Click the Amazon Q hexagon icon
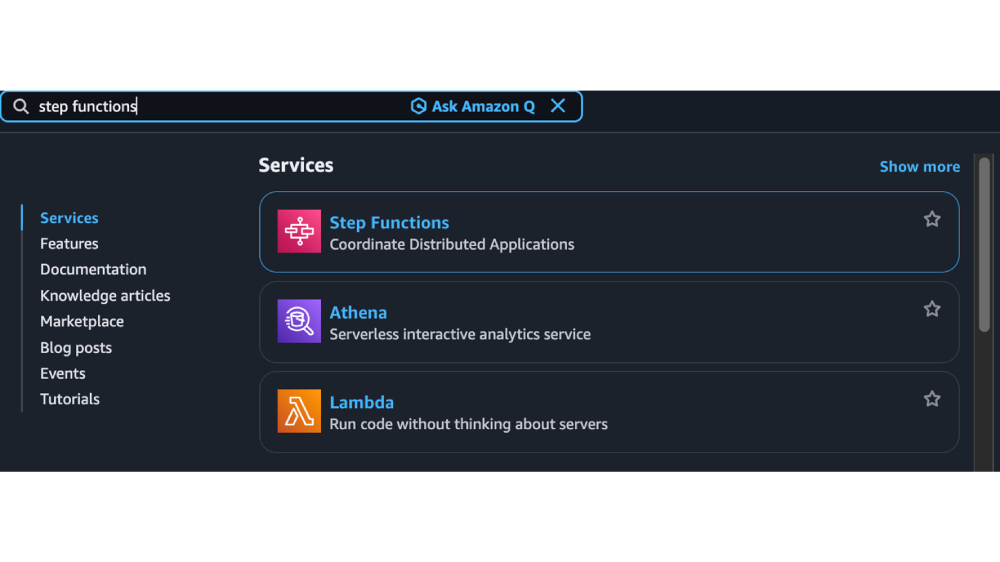Screen dimensions: 1000x562 (x=419, y=106)
